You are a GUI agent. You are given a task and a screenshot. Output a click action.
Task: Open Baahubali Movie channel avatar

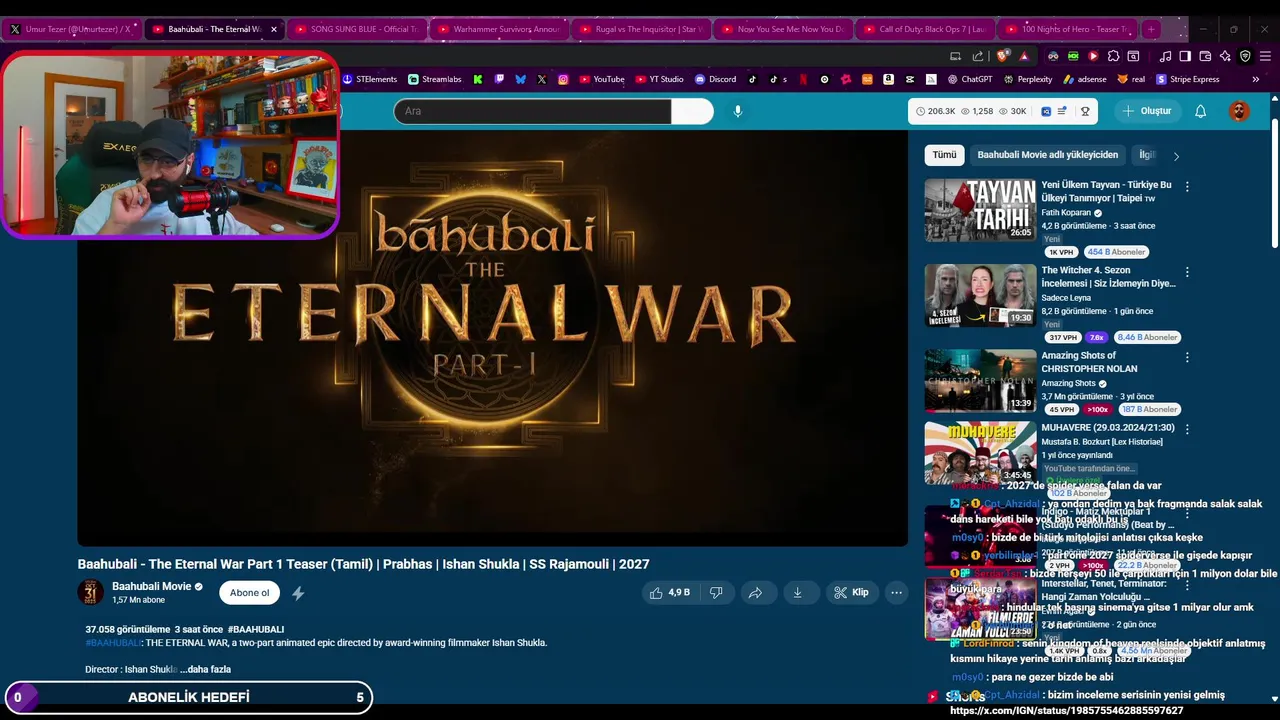pyautogui.click(x=91, y=592)
